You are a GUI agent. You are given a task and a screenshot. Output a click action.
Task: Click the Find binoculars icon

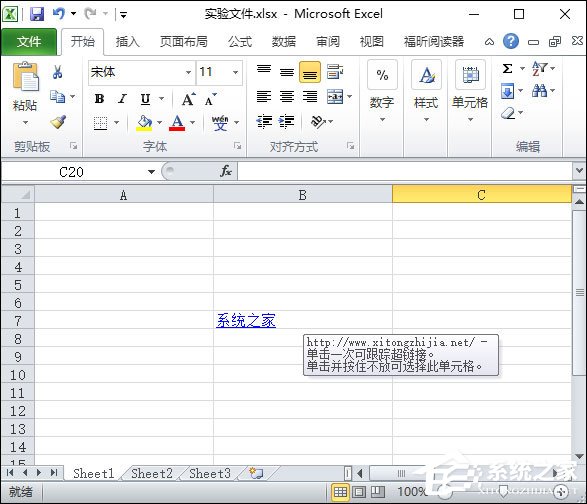click(539, 91)
